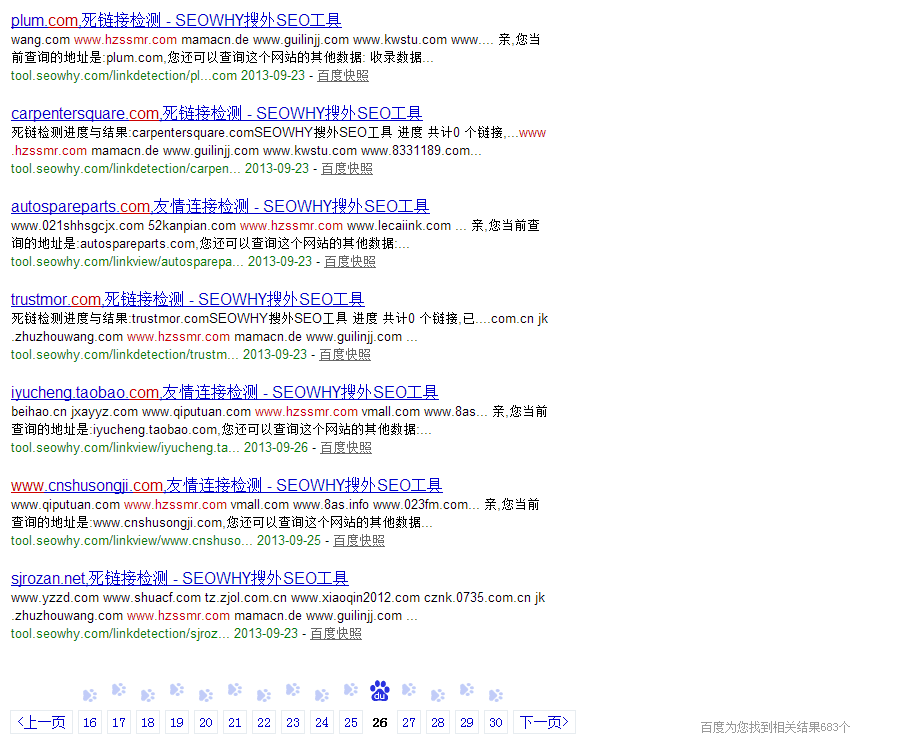Jump to results page 25
Image resolution: width=920 pixels, height=756 pixels.
click(x=351, y=722)
